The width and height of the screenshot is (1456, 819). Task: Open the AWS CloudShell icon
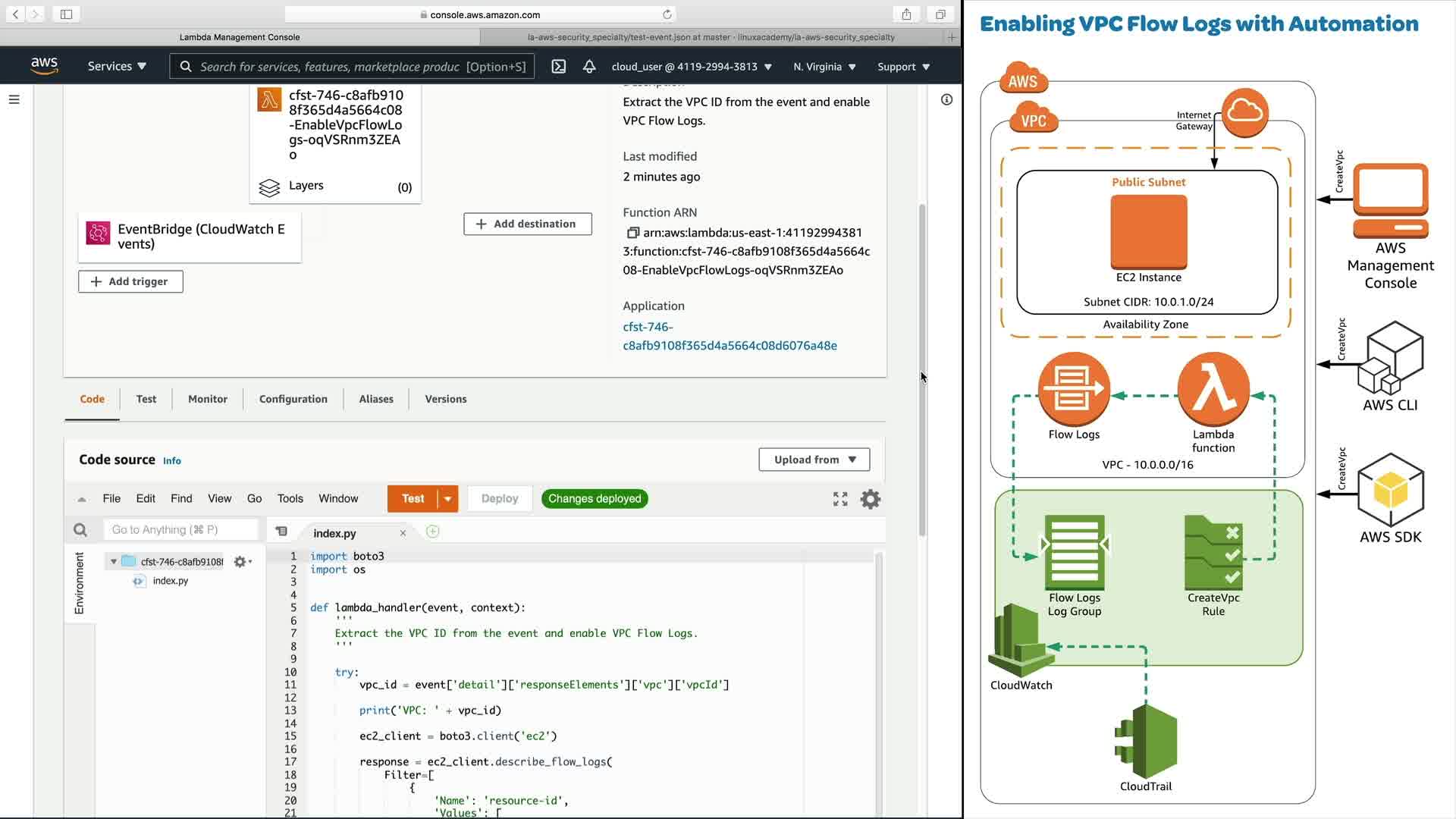point(559,67)
